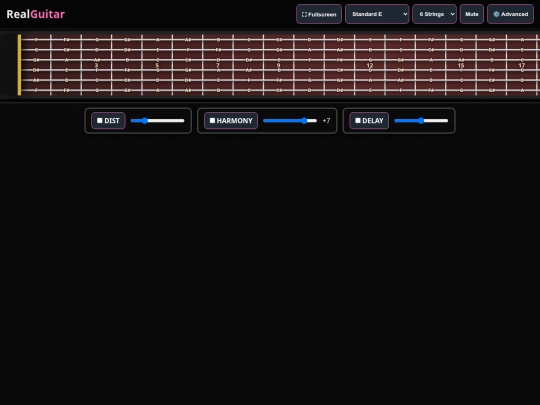Play E at fret 14 on D string
This screenshot has height=405, width=540.
(431, 70)
